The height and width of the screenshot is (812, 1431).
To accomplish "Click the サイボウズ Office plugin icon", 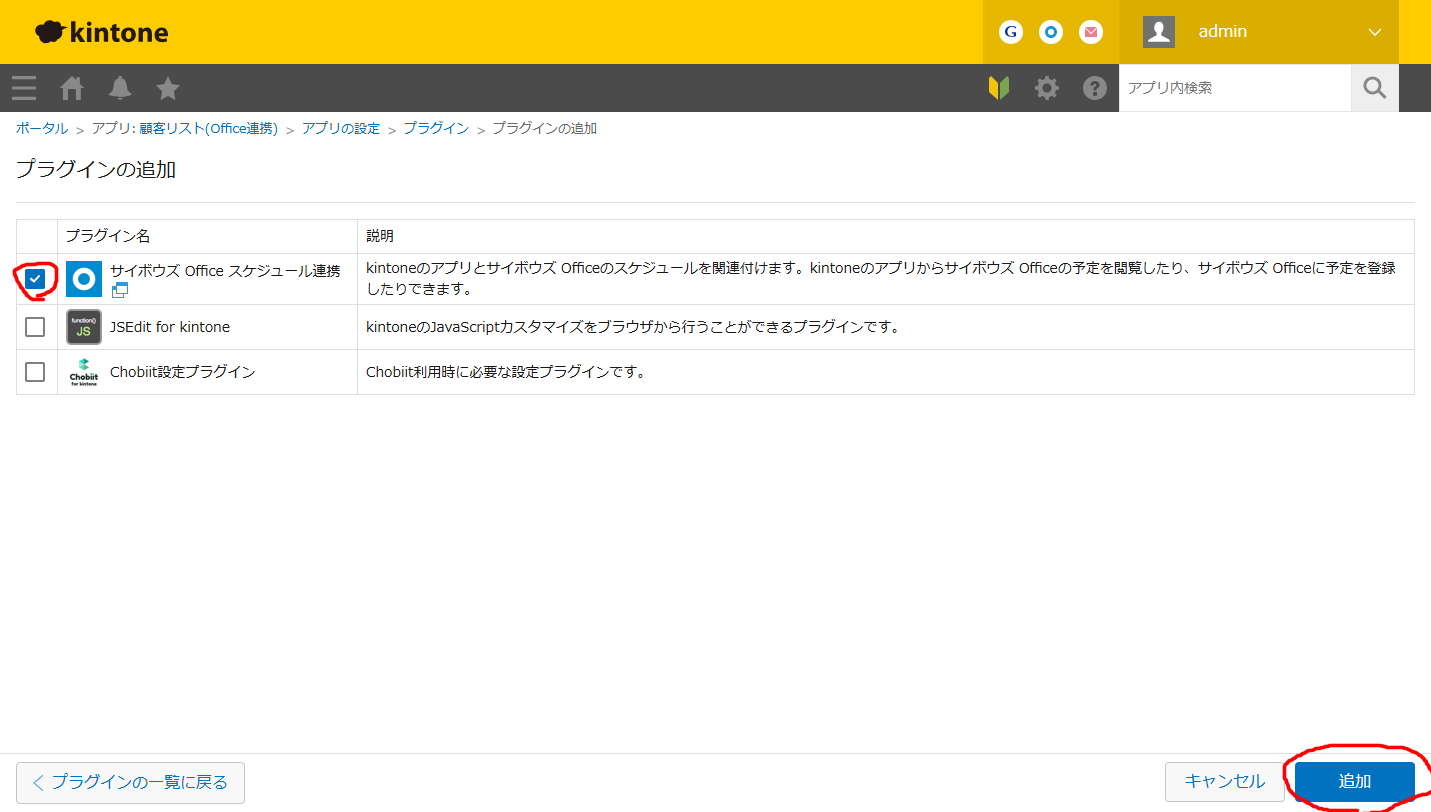I will tap(83, 278).
